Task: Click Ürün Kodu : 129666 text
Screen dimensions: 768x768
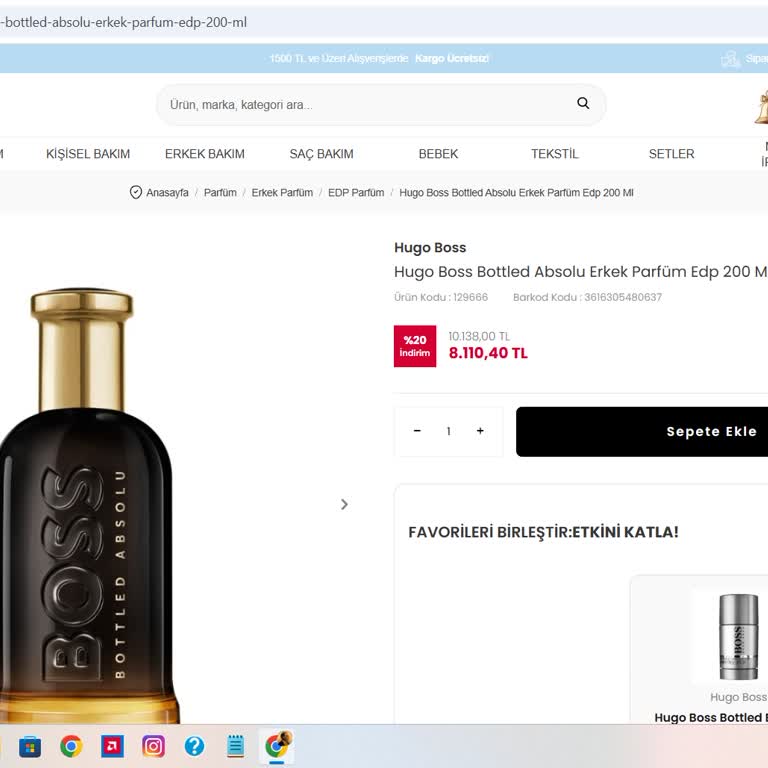Action: pyautogui.click(x=441, y=297)
